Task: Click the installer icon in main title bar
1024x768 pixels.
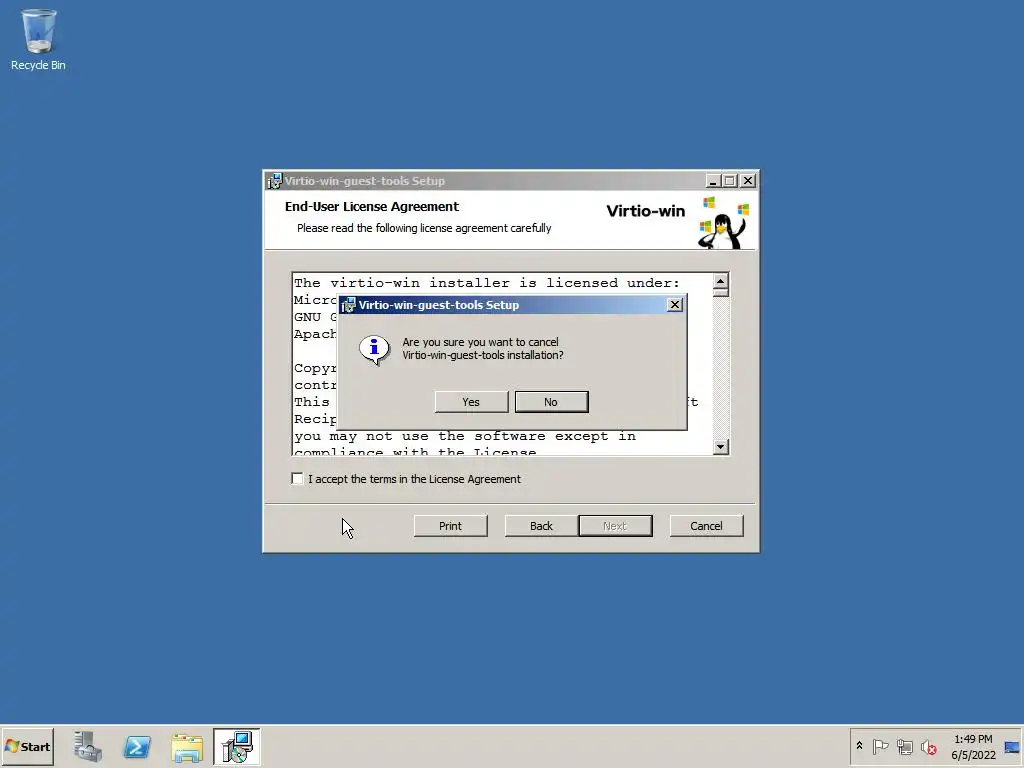Action: coord(274,181)
